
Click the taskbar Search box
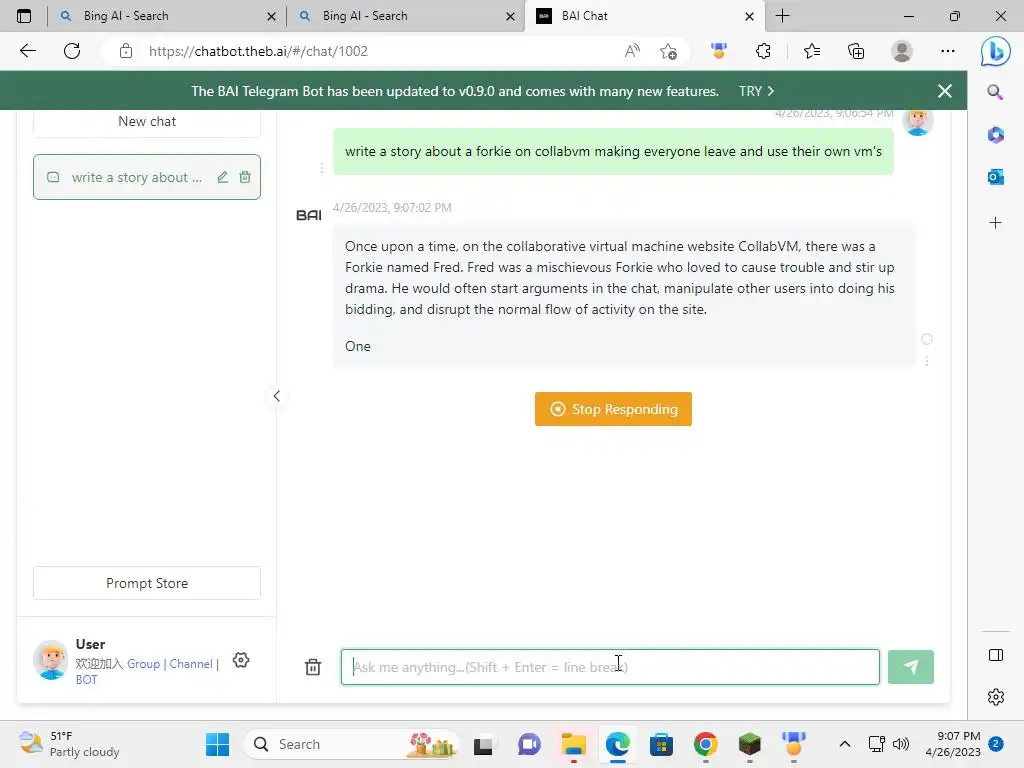[x=351, y=744]
